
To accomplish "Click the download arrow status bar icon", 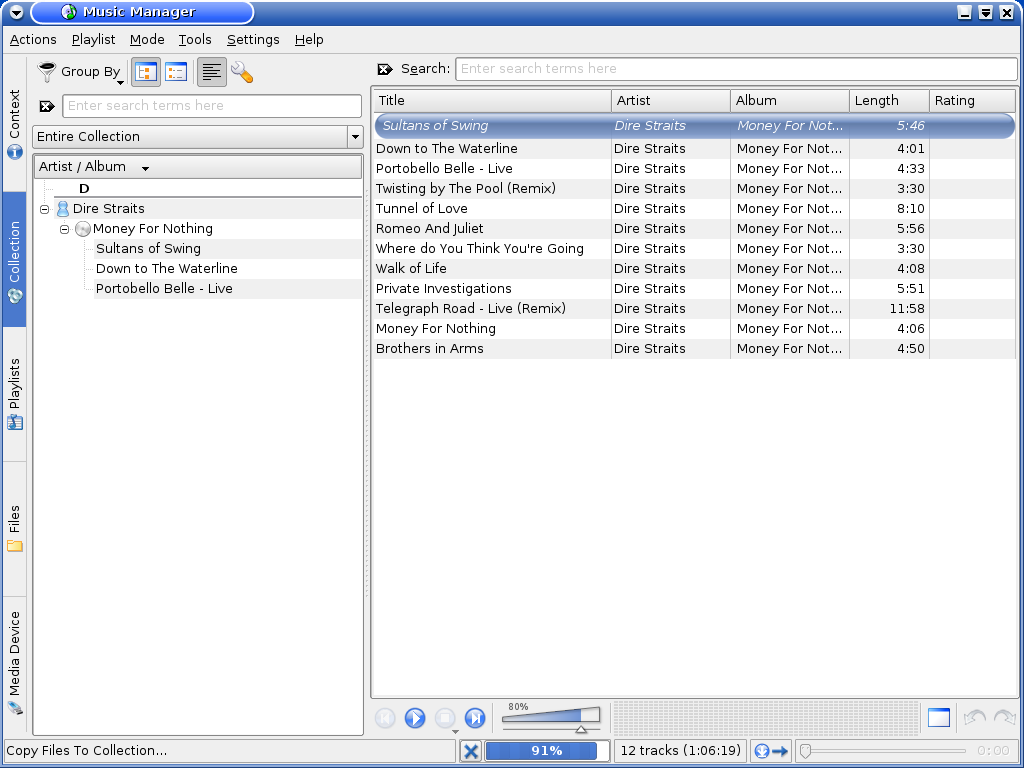I will [771, 751].
